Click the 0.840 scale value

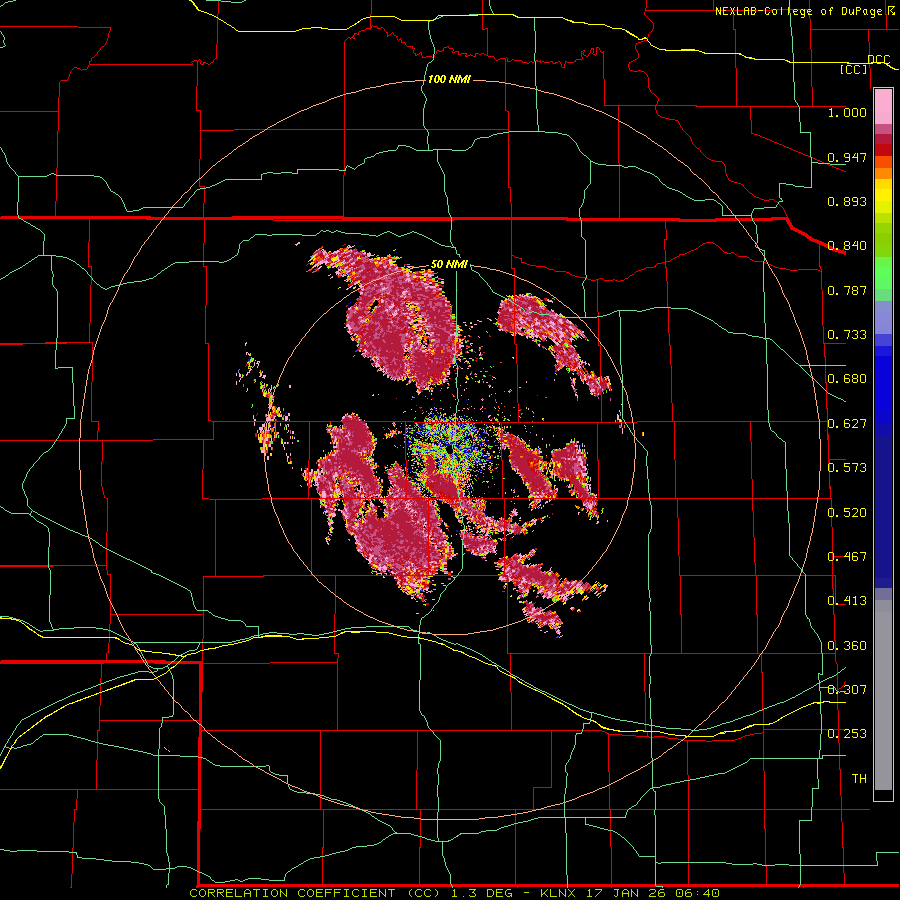847,246
